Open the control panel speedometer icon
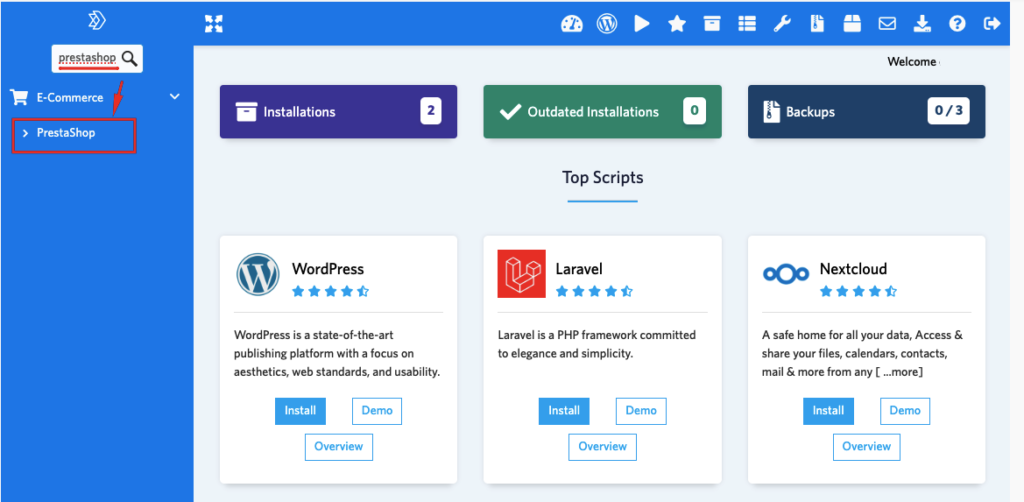The height and width of the screenshot is (502, 1024). click(x=571, y=24)
